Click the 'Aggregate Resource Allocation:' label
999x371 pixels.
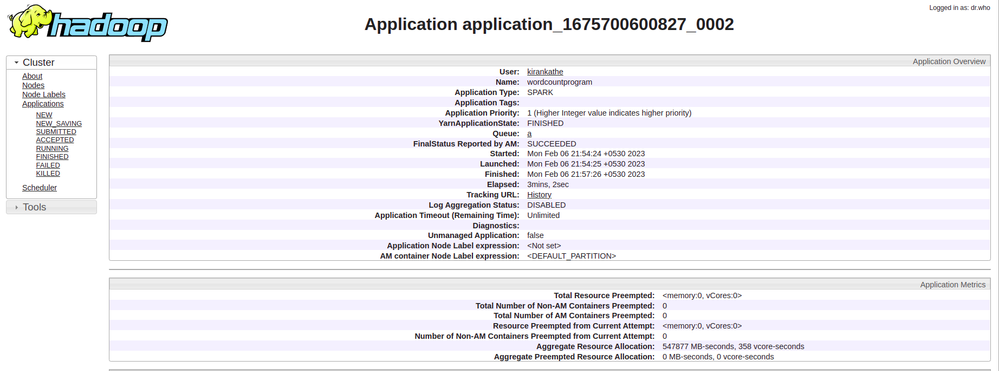coord(595,346)
